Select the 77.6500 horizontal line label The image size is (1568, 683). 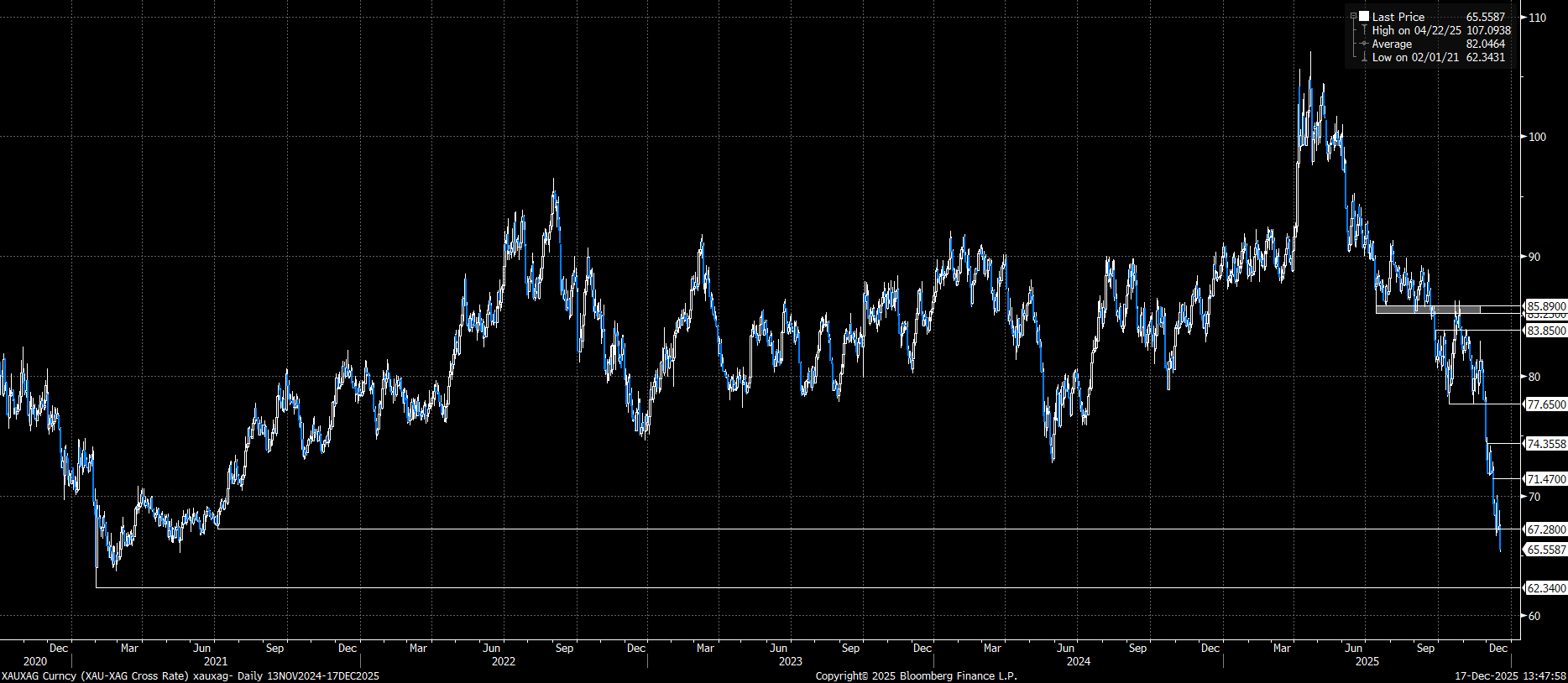tap(1545, 404)
